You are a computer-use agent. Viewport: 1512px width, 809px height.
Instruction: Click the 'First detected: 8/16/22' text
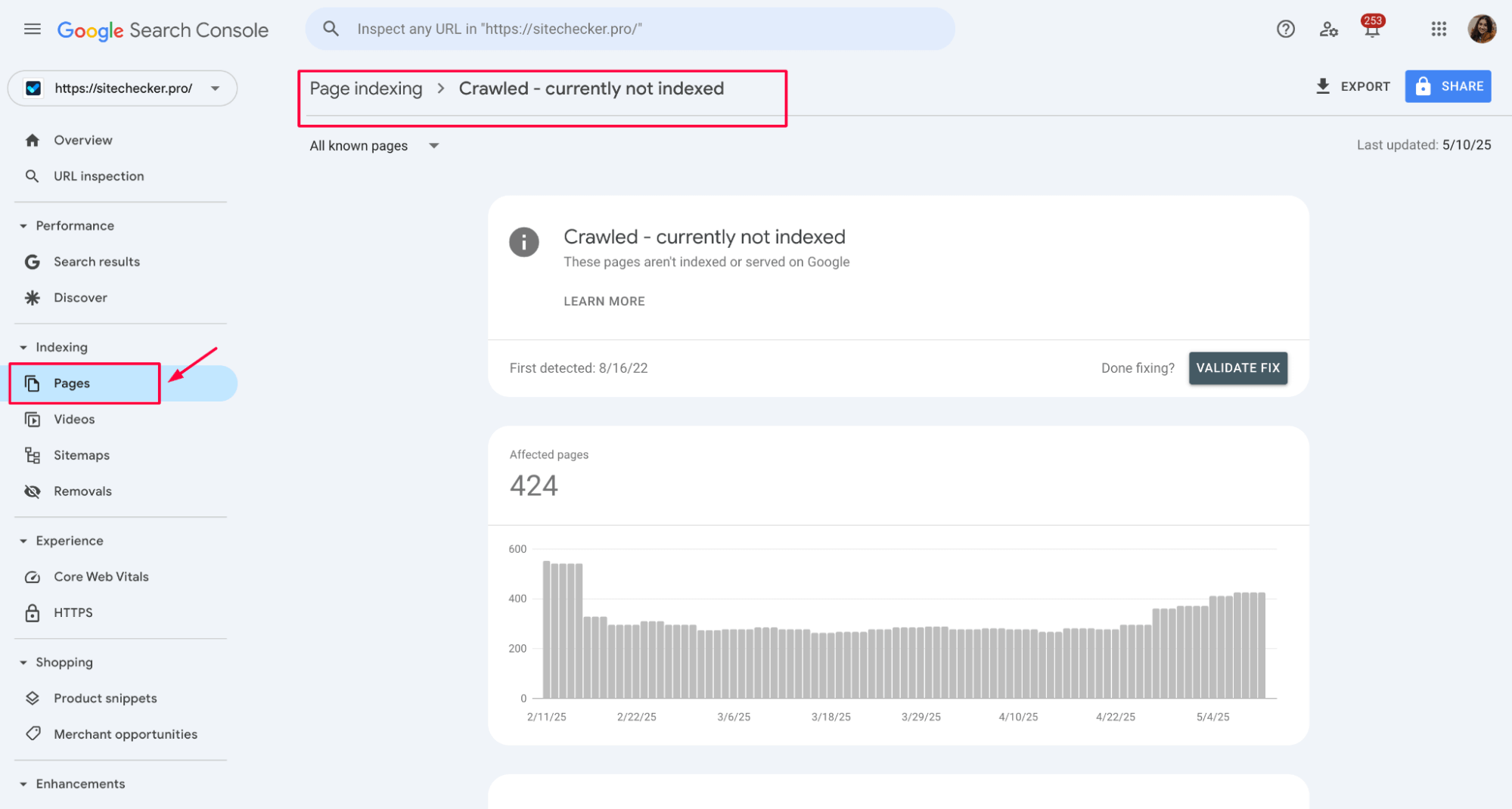(x=579, y=368)
